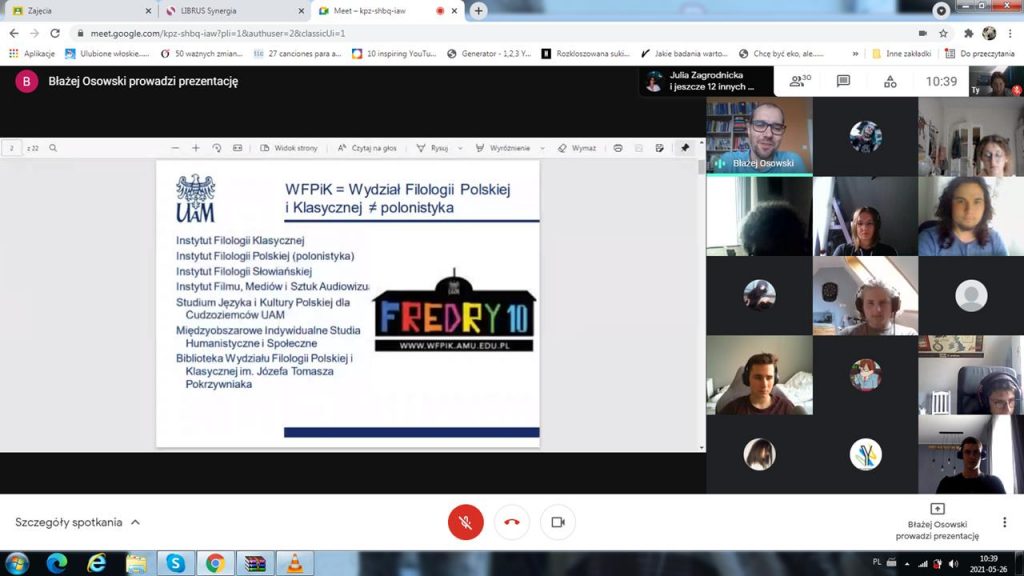Open the meeting chat panel
Image resolution: width=1024 pixels, height=576 pixels.
point(843,81)
